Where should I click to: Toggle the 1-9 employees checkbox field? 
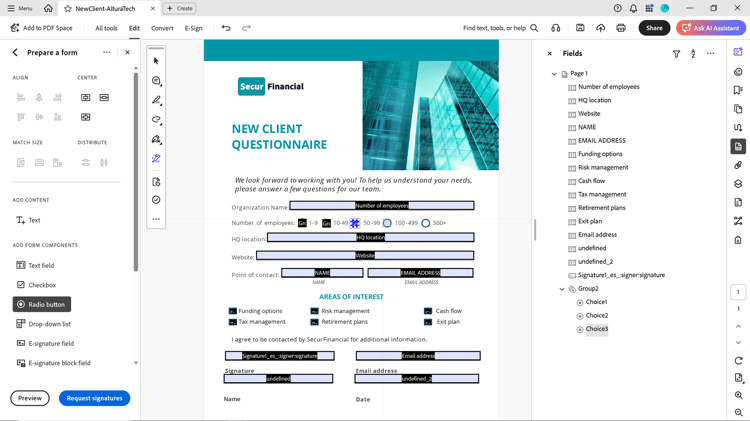302,223
